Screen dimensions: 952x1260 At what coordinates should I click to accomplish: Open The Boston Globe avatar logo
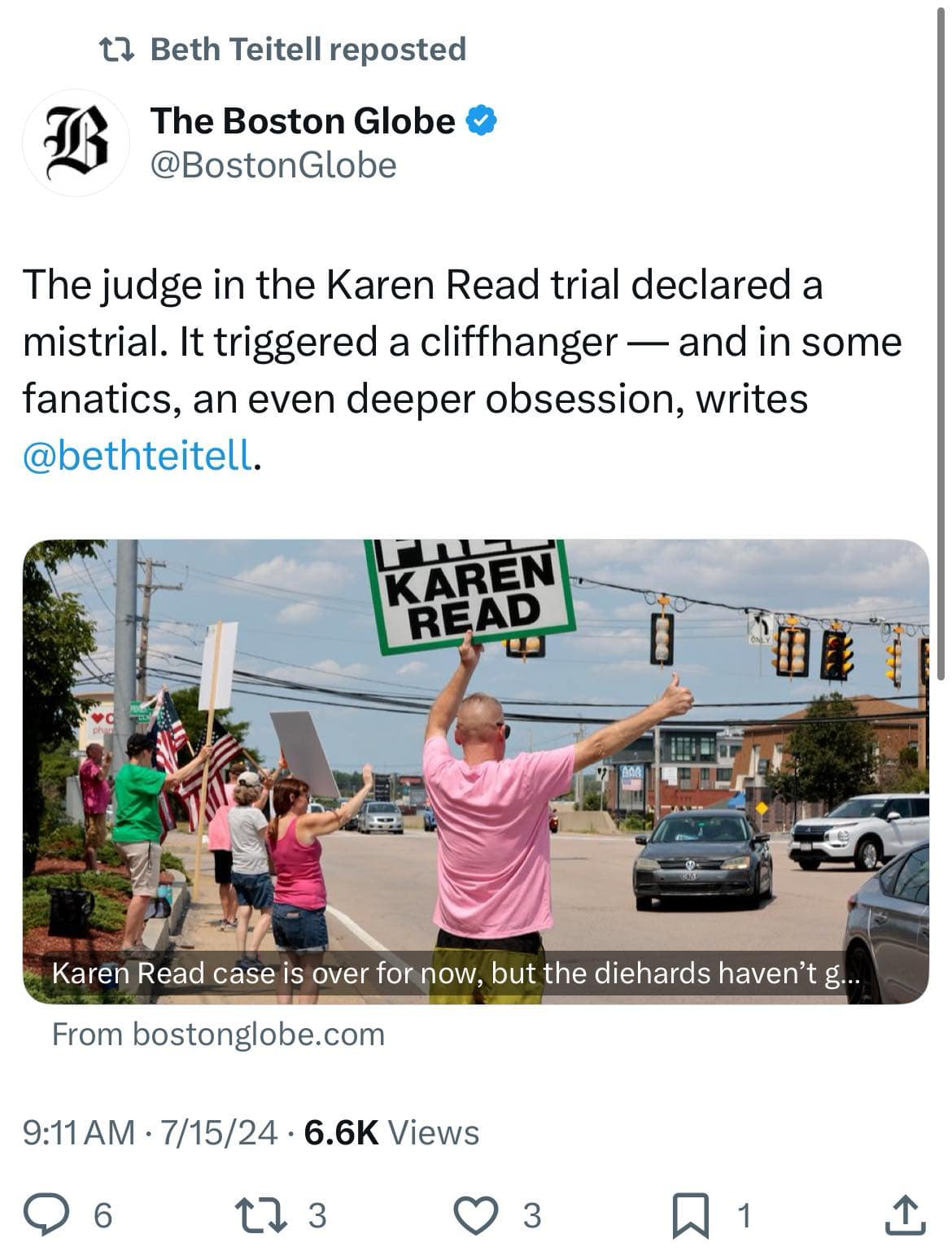[76, 142]
